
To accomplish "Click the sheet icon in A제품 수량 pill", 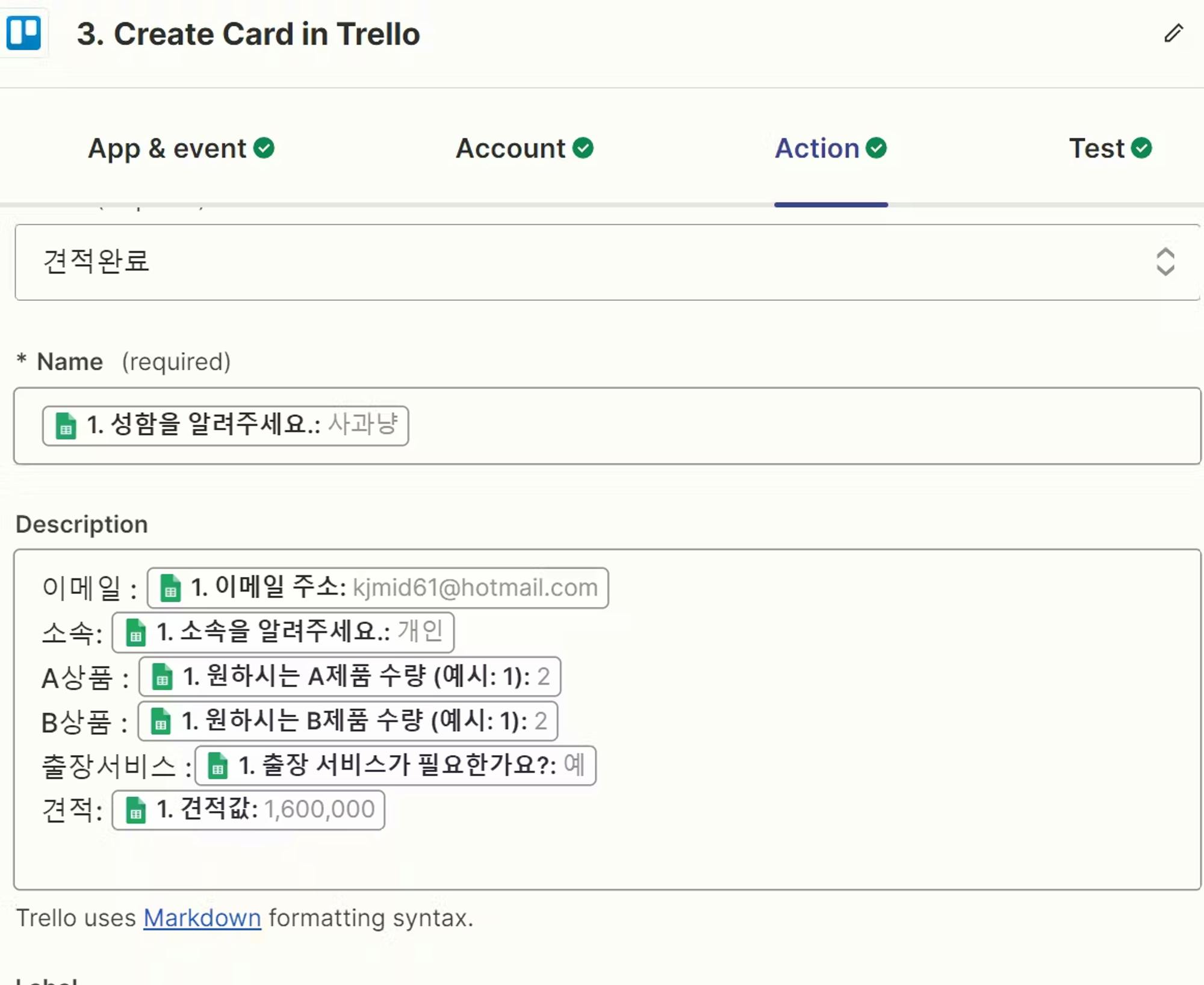I will [x=162, y=677].
